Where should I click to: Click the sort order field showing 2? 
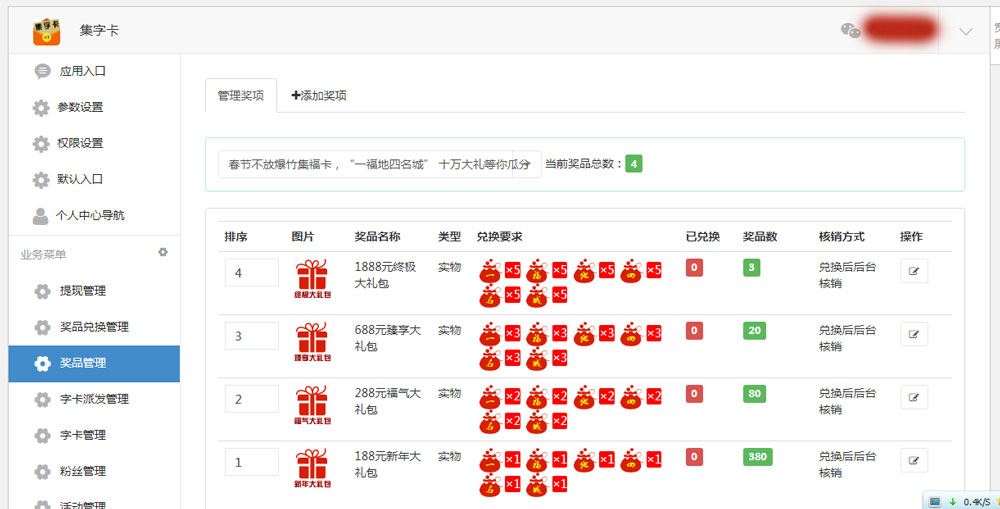pyautogui.click(x=251, y=399)
